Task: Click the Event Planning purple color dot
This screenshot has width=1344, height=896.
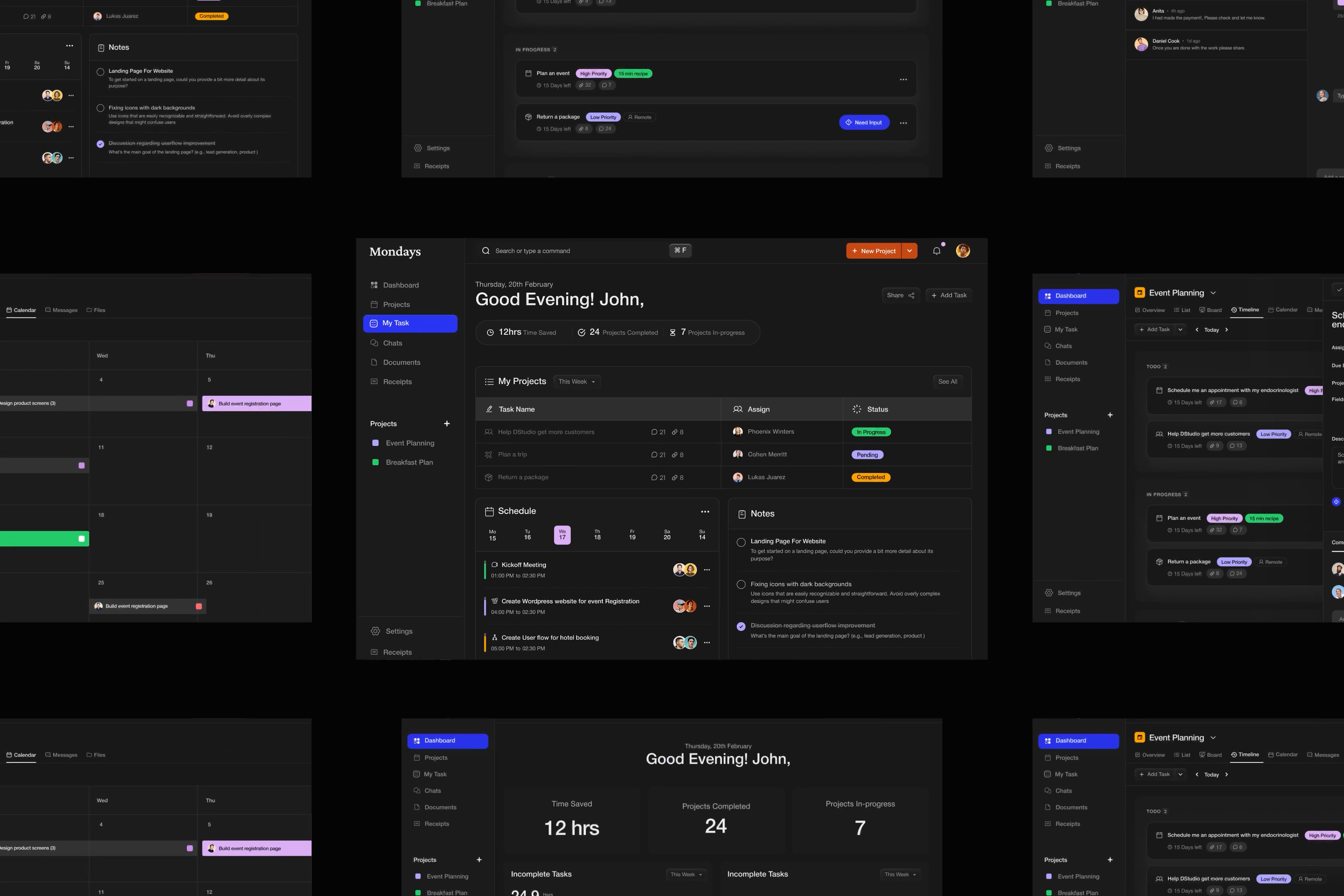Action: (375, 443)
